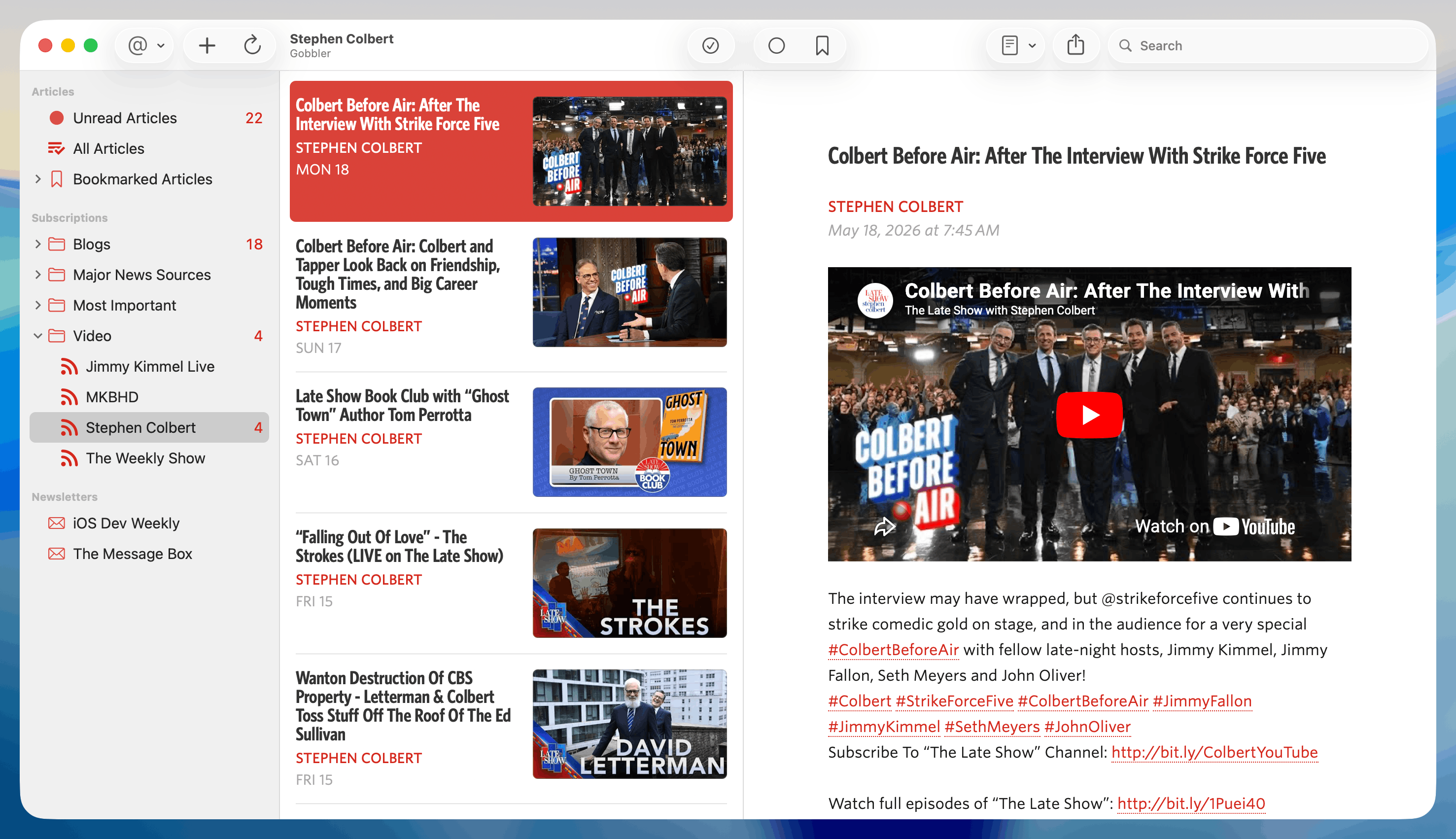This screenshot has height=839, width=1456.
Task: Open the bit.ly/1Puei40 link
Action: tap(1191, 804)
